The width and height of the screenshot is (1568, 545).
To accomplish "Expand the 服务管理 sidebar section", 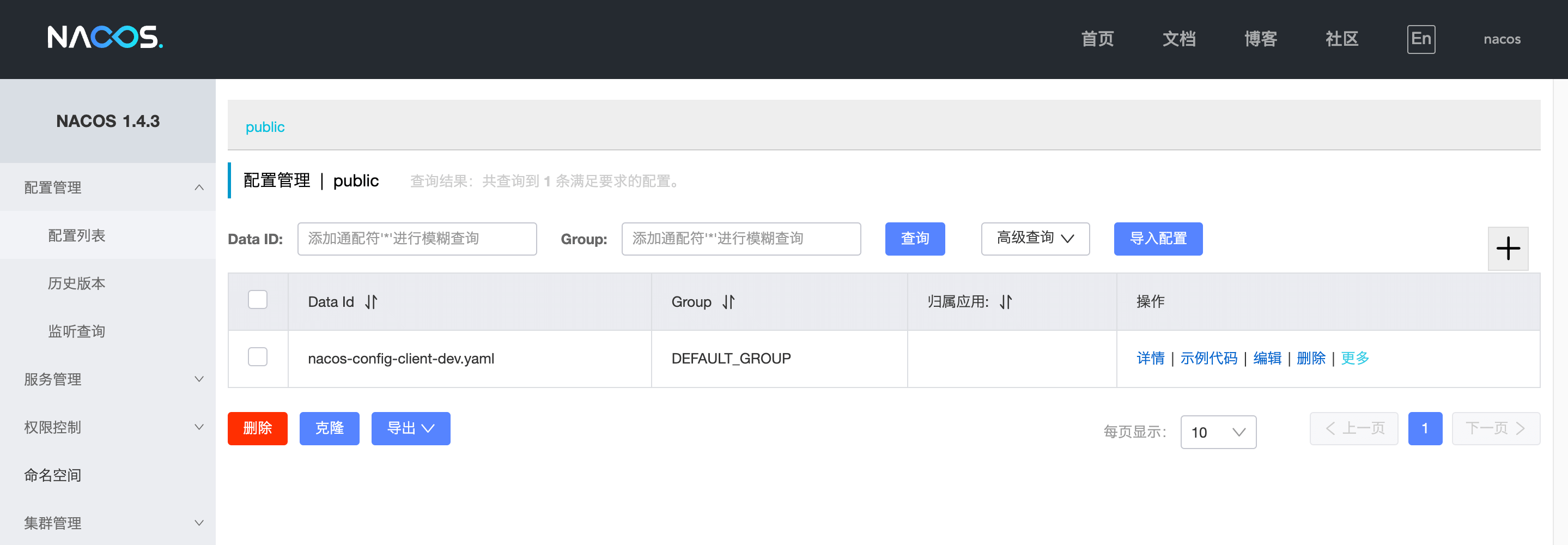I will tap(108, 379).
